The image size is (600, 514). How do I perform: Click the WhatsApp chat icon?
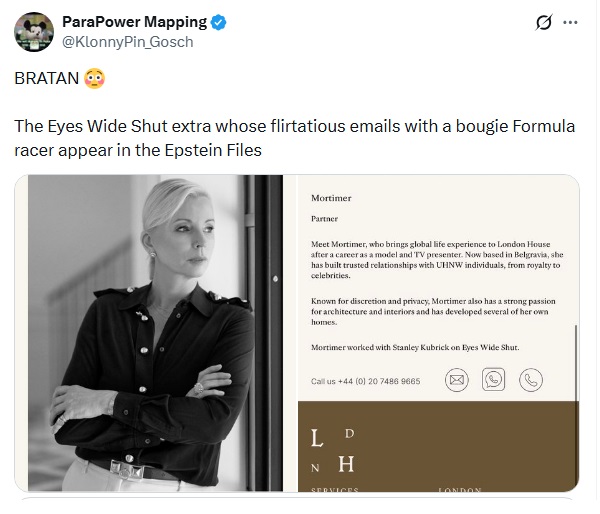pyautogui.click(x=493, y=379)
